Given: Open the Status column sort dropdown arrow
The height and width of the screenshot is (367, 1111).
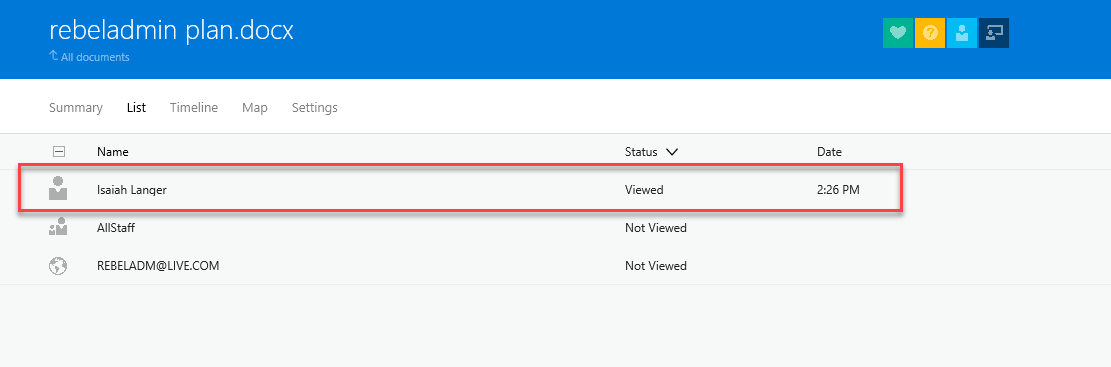Looking at the screenshot, I should click(x=672, y=152).
